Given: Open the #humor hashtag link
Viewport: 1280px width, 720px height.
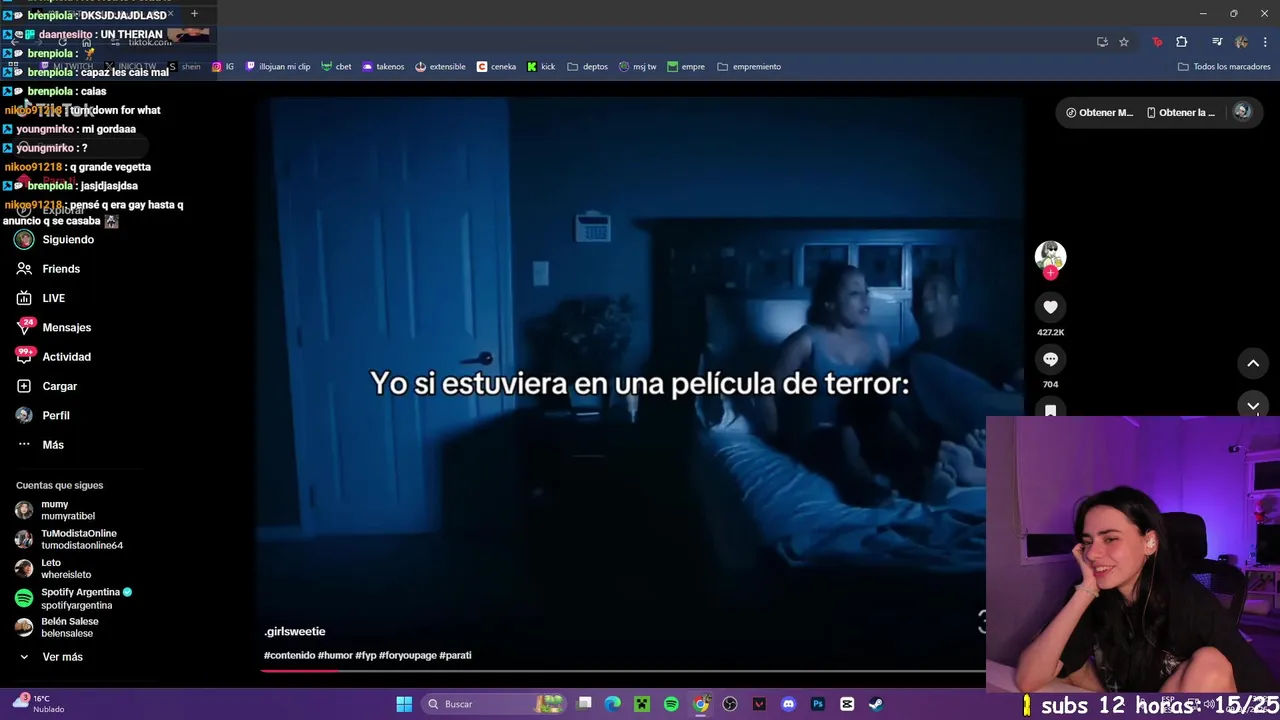Looking at the screenshot, I should (x=335, y=655).
